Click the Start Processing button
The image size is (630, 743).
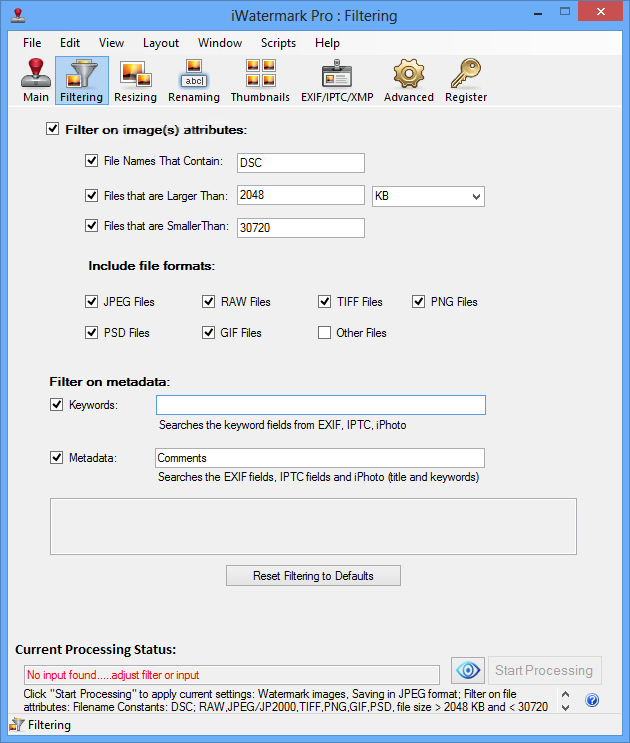pyautogui.click(x=545, y=670)
